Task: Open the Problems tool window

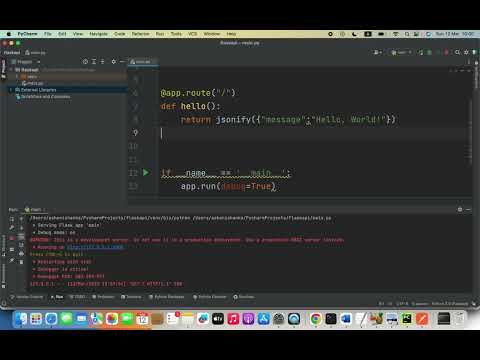Action: coord(103,297)
